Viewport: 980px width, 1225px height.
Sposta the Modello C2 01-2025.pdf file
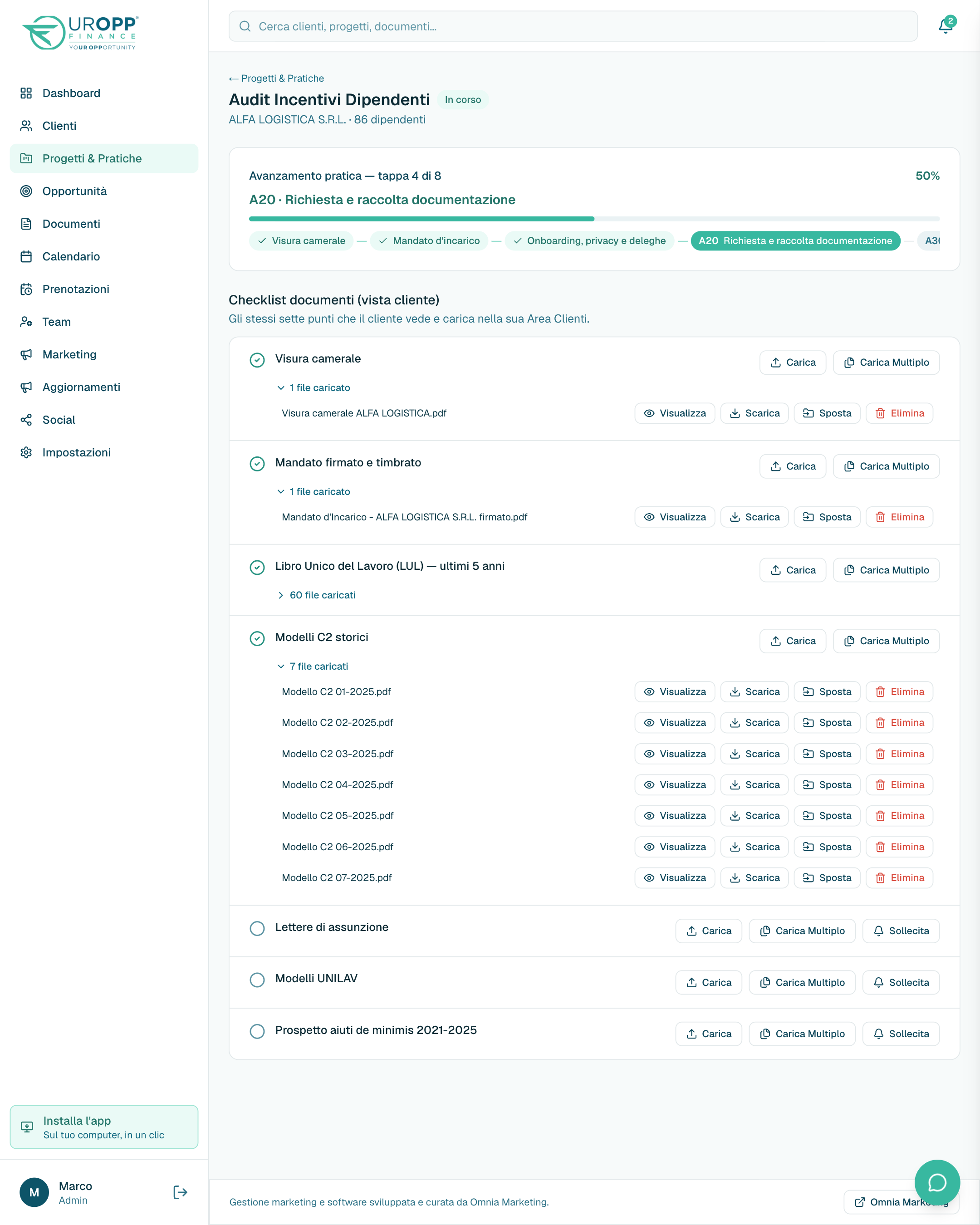click(827, 691)
